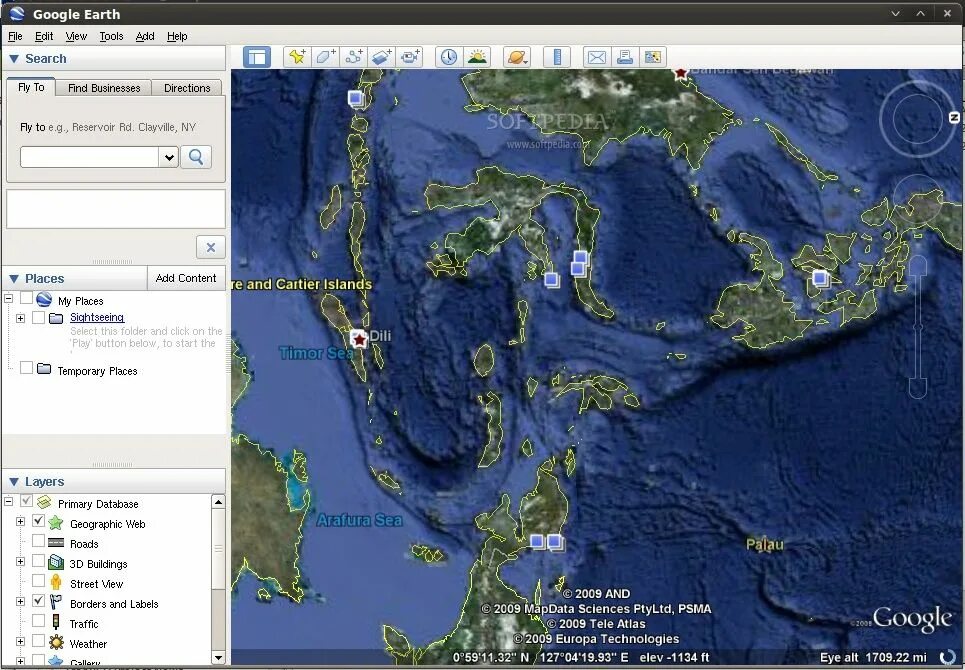The height and width of the screenshot is (670, 965).
Task: Collapse the Layers panel triangle
Action: pos(14,482)
